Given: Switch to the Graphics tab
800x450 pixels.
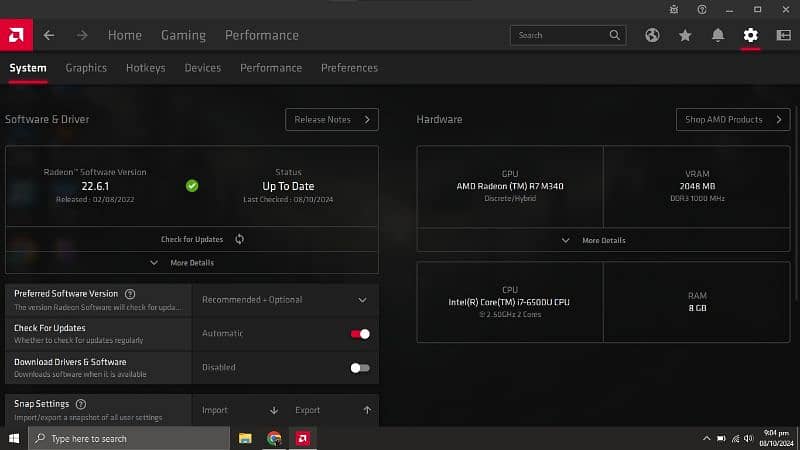Looking at the screenshot, I should [x=86, y=68].
